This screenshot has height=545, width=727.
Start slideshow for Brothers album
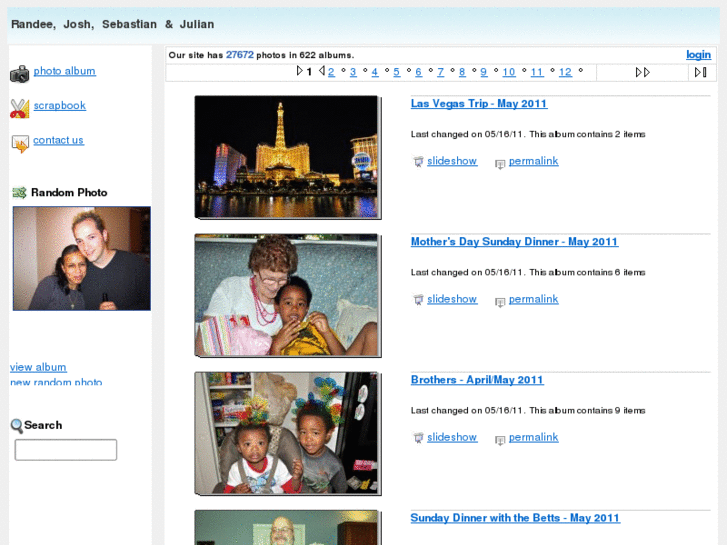point(452,437)
